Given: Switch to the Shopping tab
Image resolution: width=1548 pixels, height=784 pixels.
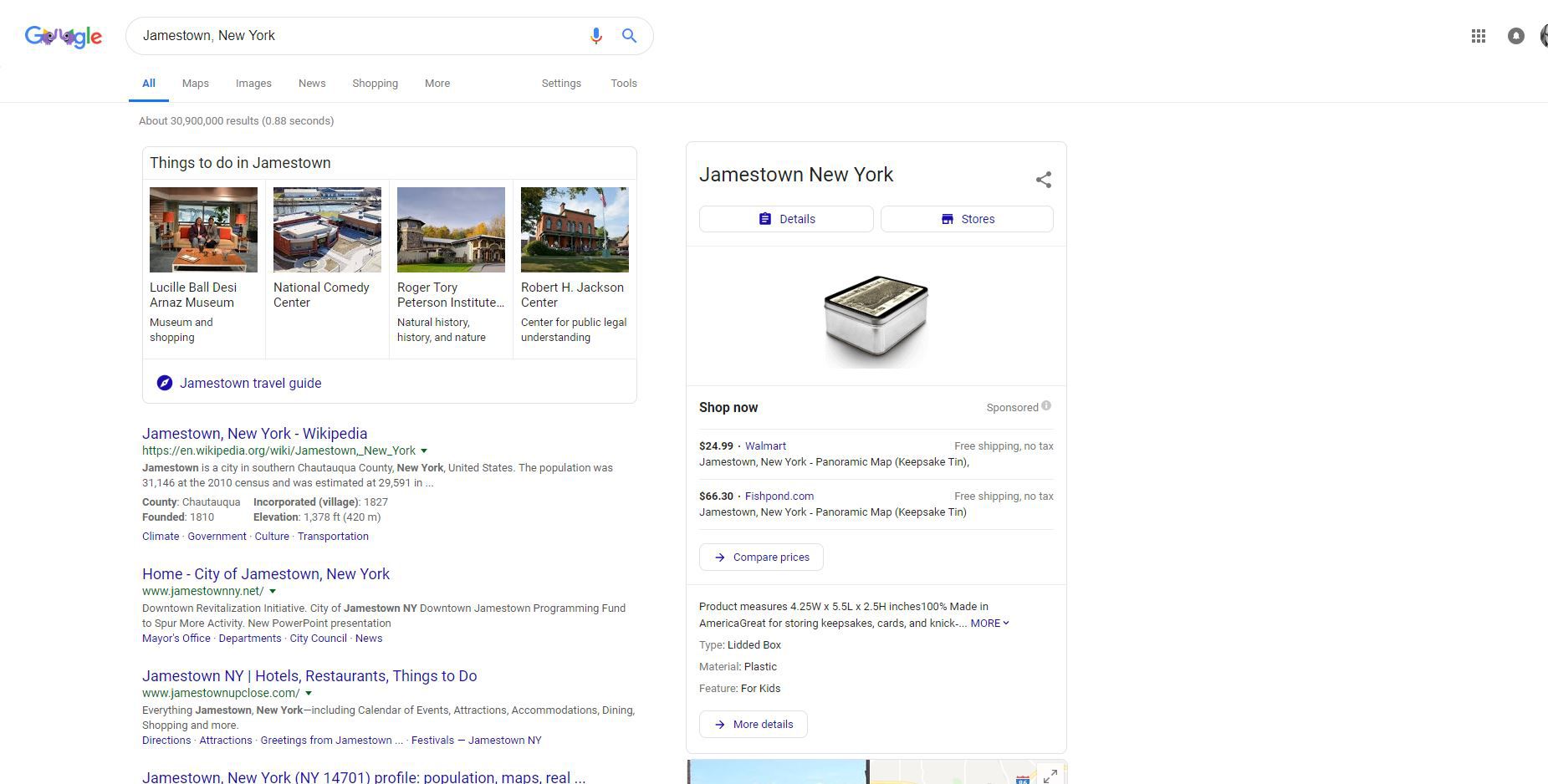Looking at the screenshot, I should point(375,84).
